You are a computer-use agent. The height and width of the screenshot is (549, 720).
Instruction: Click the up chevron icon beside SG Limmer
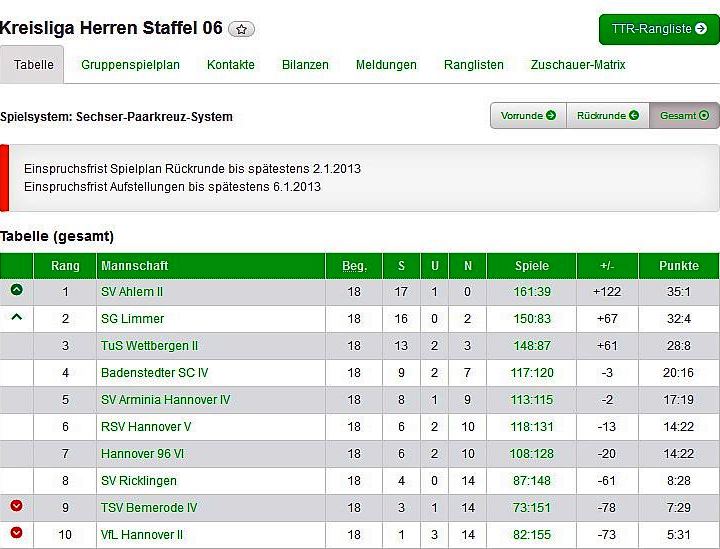point(16,318)
